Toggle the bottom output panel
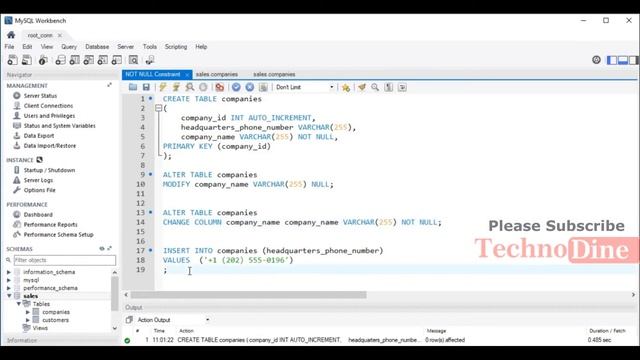Screen dimensions: 640x360 (623, 60)
